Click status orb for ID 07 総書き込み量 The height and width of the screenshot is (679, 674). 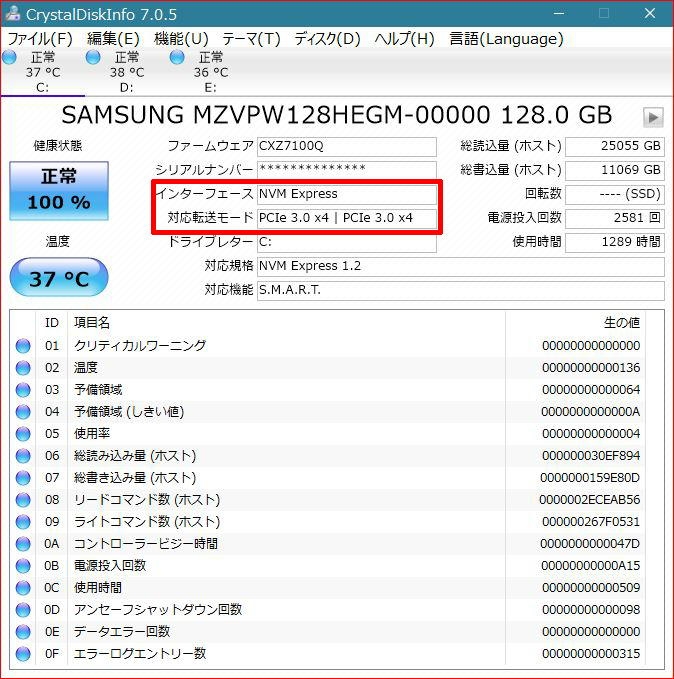pyautogui.click(x=23, y=478)
